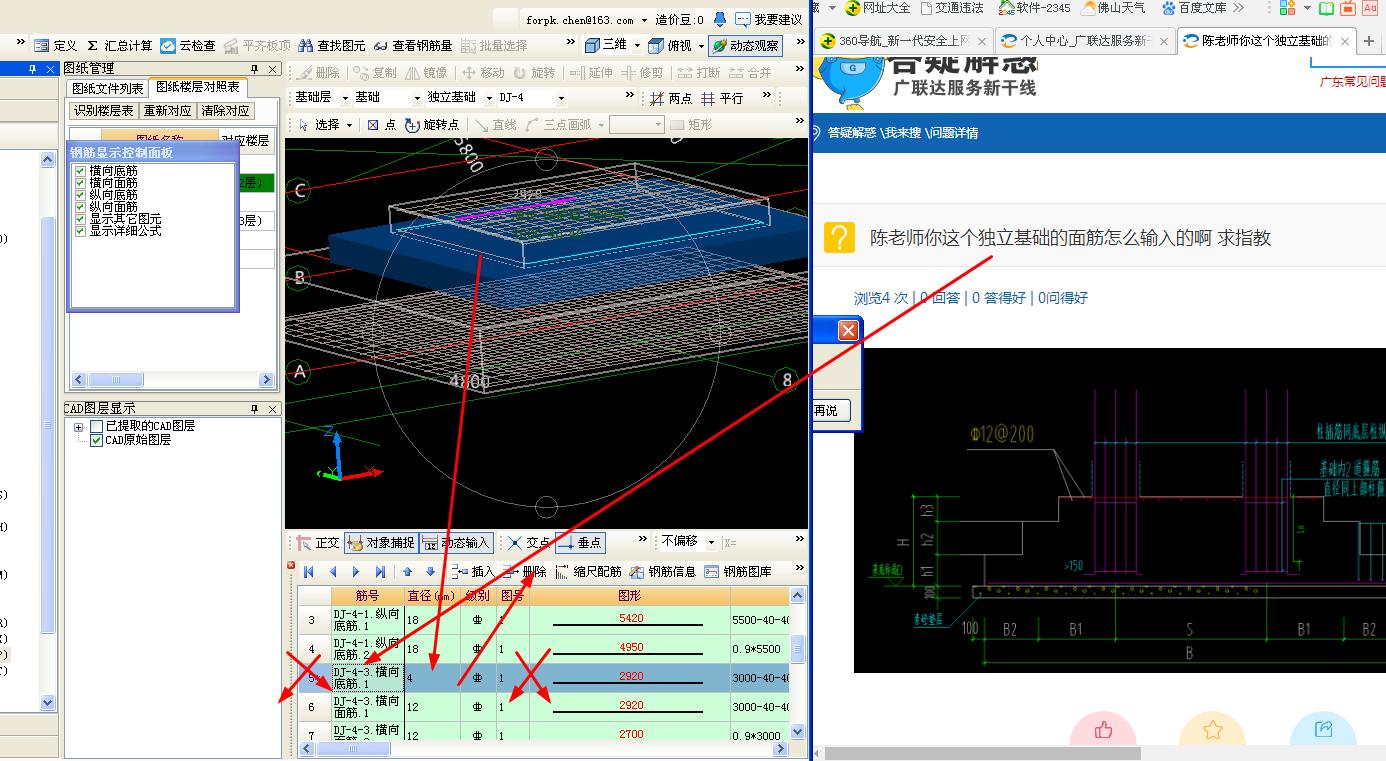Image resolution: width=1386 pixels, height=761 pixels.
Task: Open 网址大全 bookmark
Action: point(878,8)
